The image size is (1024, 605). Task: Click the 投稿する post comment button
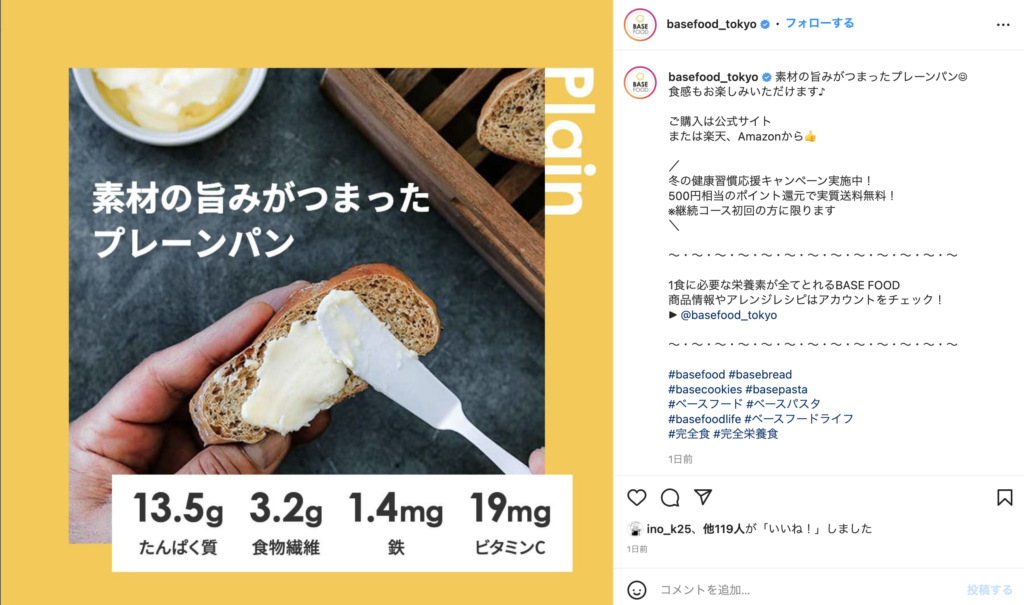(x=989, y=590)
